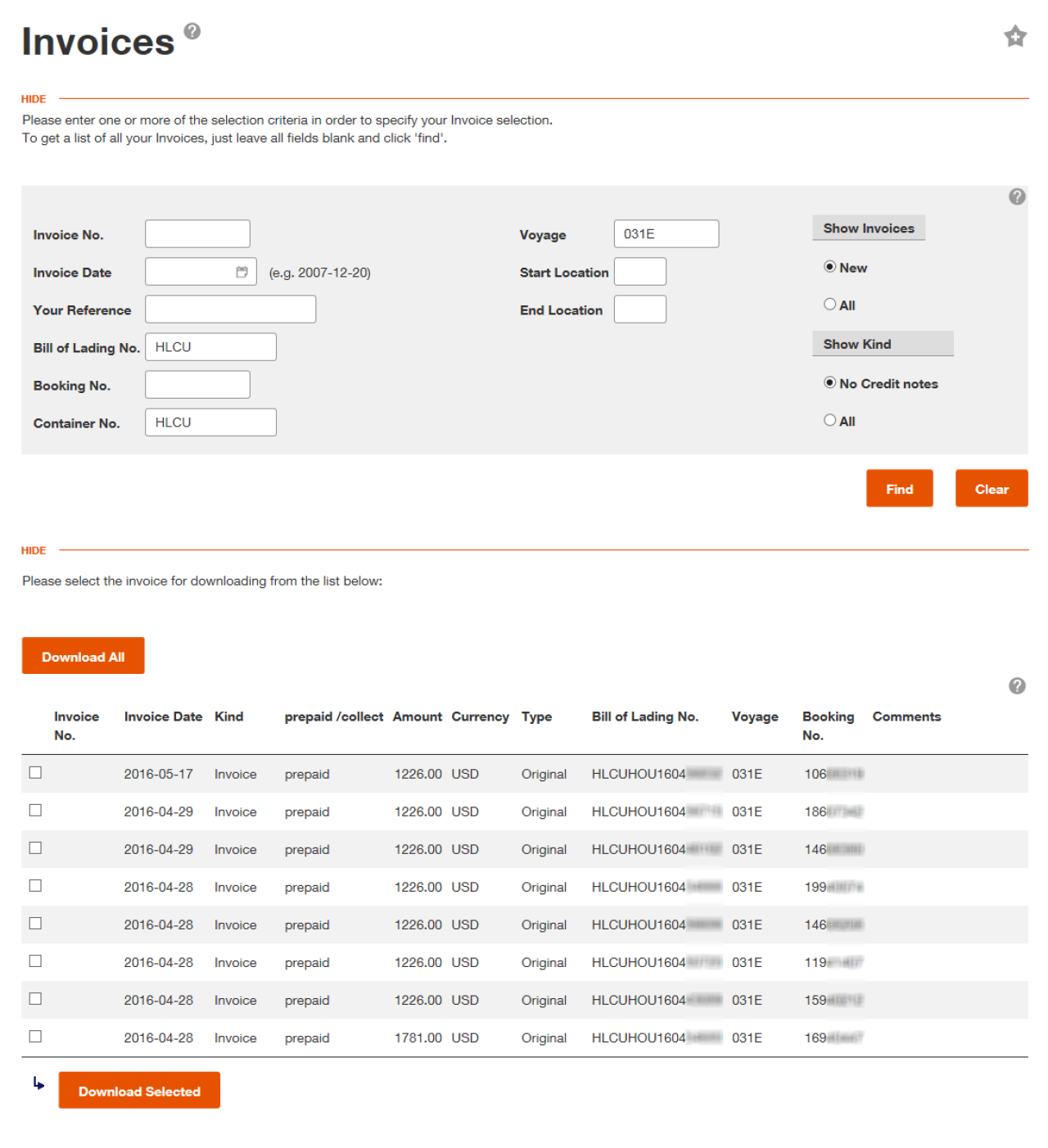Click the Voyage field containing 031E
The width and height of the screenshot is (1048, 1148).
666,233
